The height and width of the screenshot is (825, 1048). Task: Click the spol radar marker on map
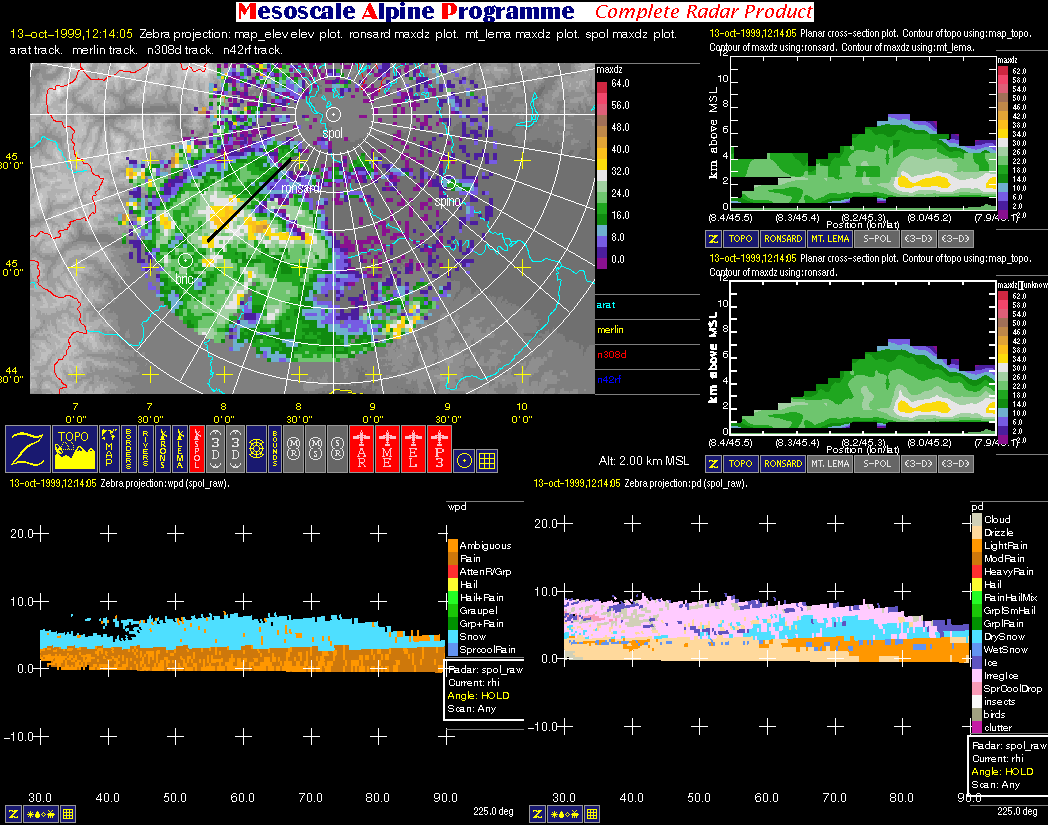tap(333, 116)
